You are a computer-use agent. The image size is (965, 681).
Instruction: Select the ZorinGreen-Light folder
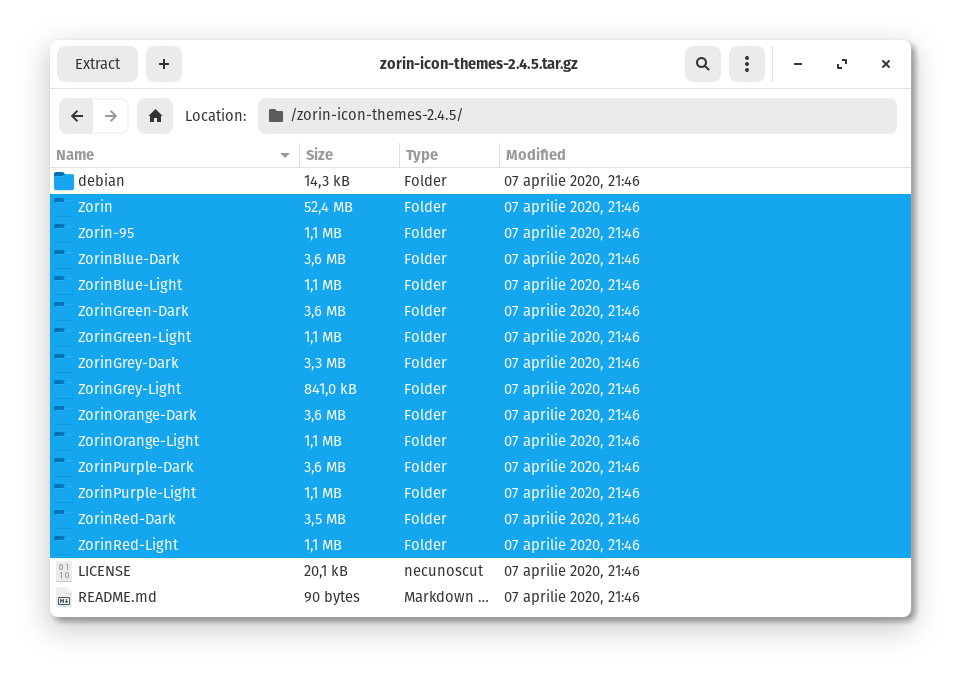tap(480, 337)
